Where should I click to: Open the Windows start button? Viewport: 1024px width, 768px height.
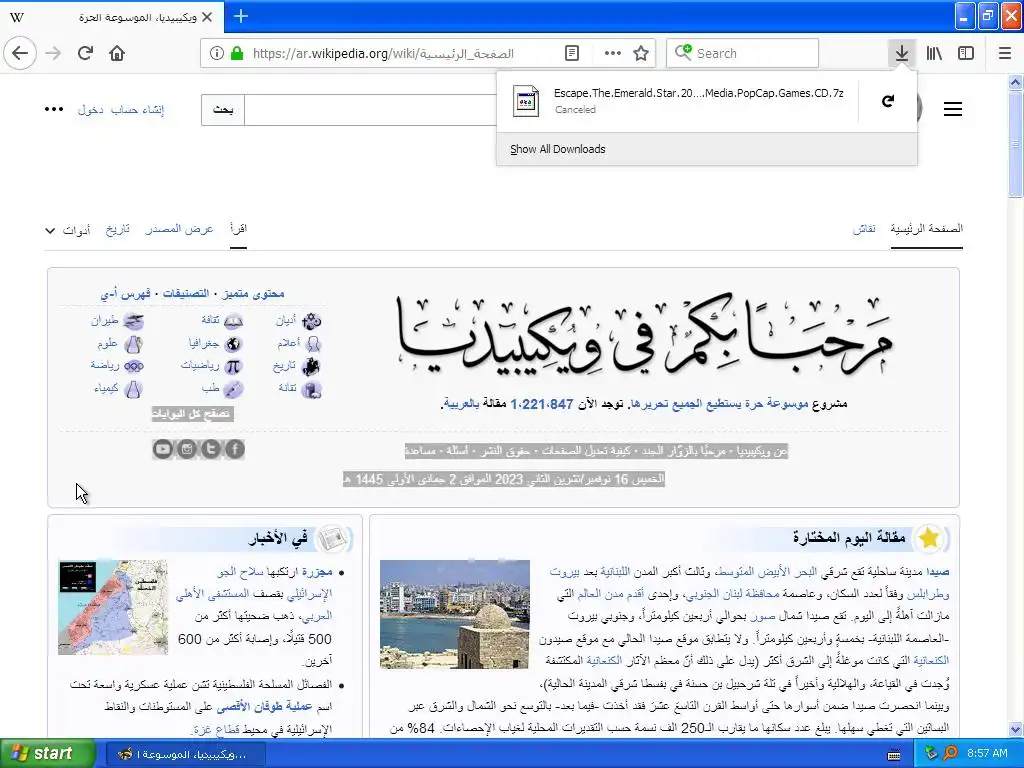pos(47,754)
